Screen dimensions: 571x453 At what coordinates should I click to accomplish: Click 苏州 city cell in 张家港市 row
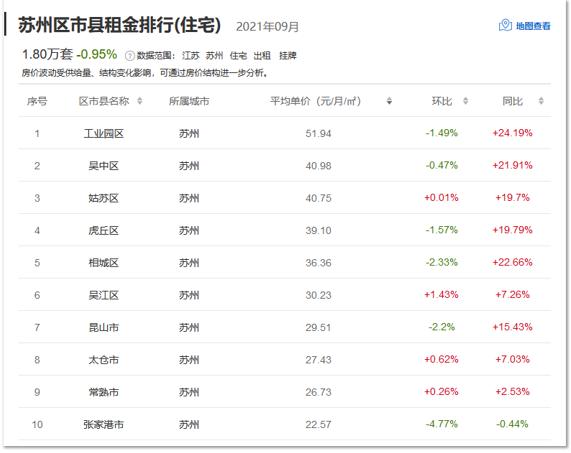click(x=189, y=425)
